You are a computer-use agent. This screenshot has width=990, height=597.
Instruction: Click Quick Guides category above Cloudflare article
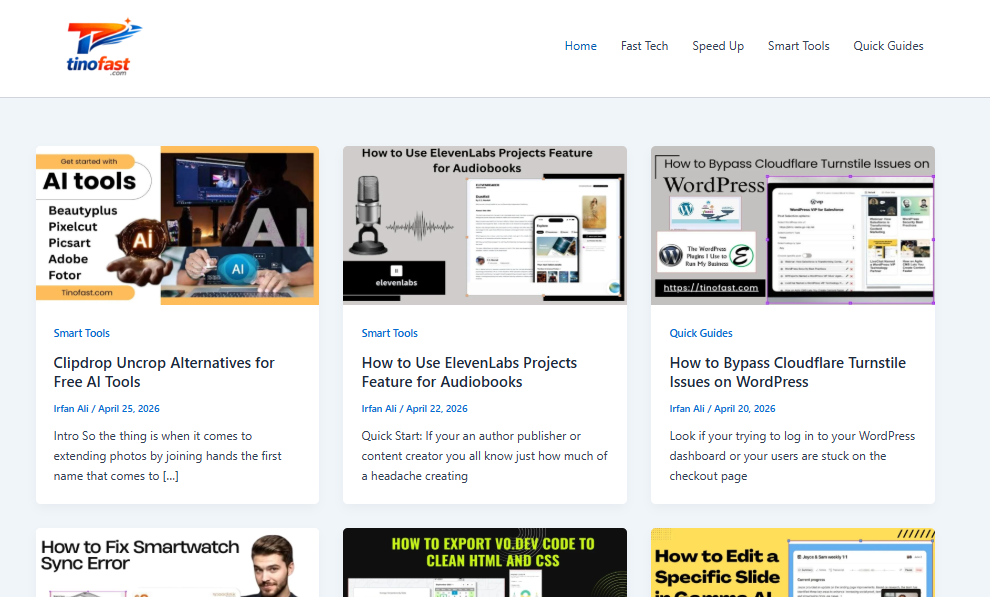click(701, 333)
